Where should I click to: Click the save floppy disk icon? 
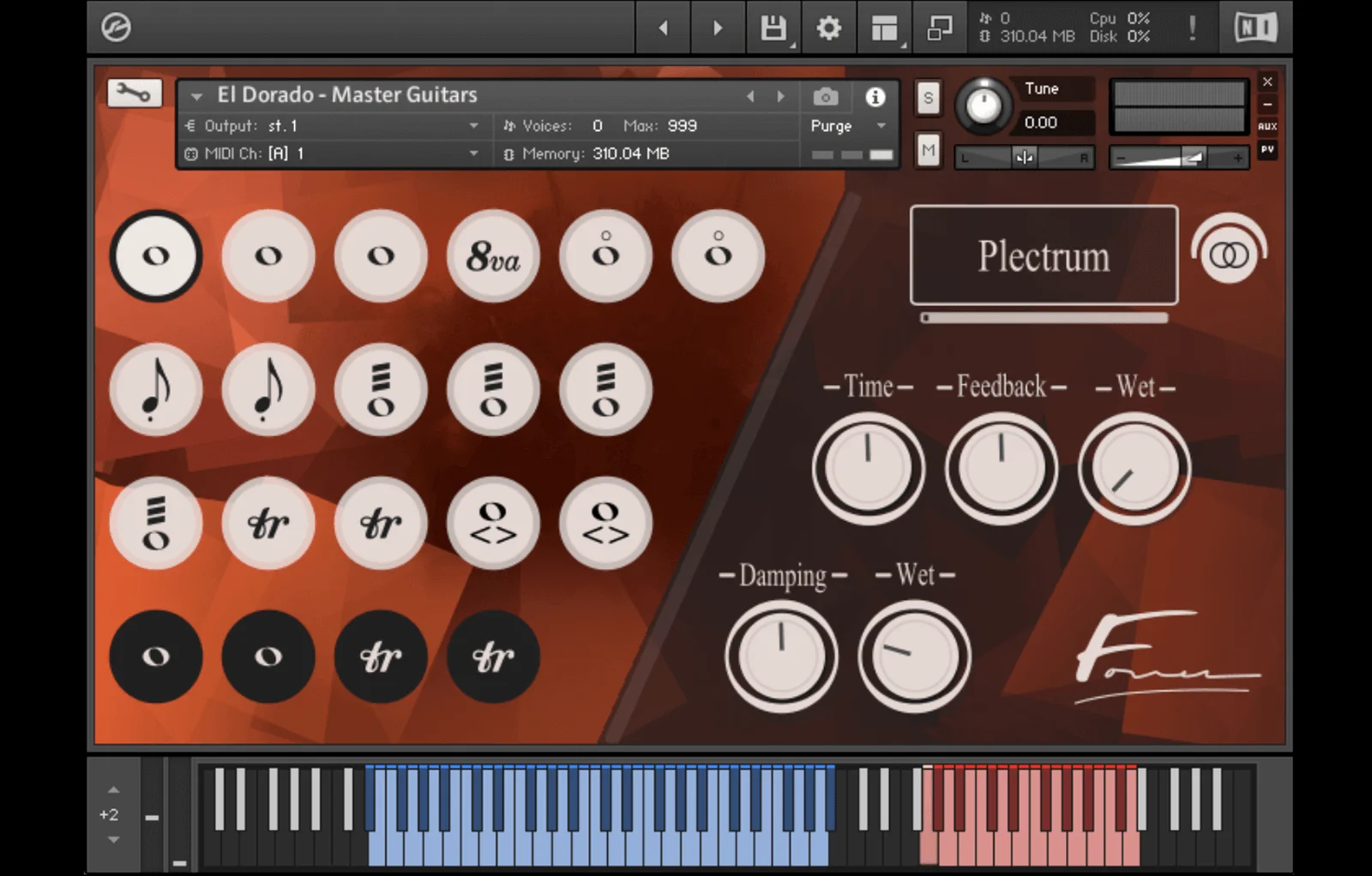(x=773, y=28)
